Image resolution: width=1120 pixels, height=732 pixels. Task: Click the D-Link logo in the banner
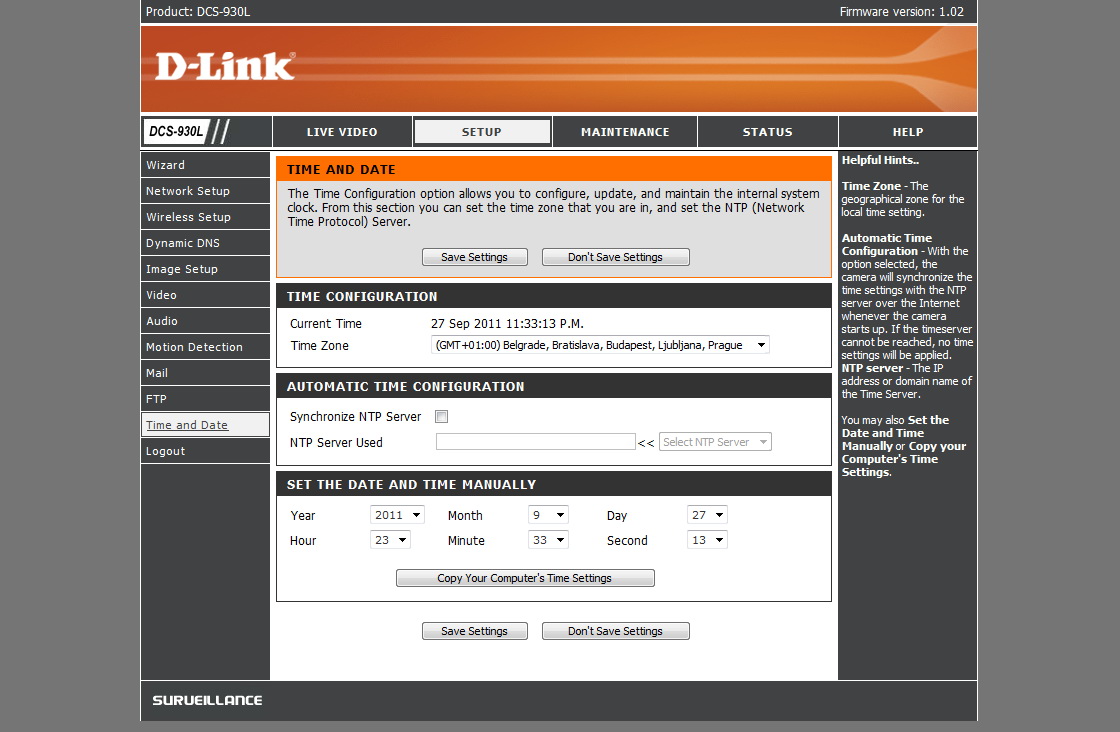tap(225, 67)
